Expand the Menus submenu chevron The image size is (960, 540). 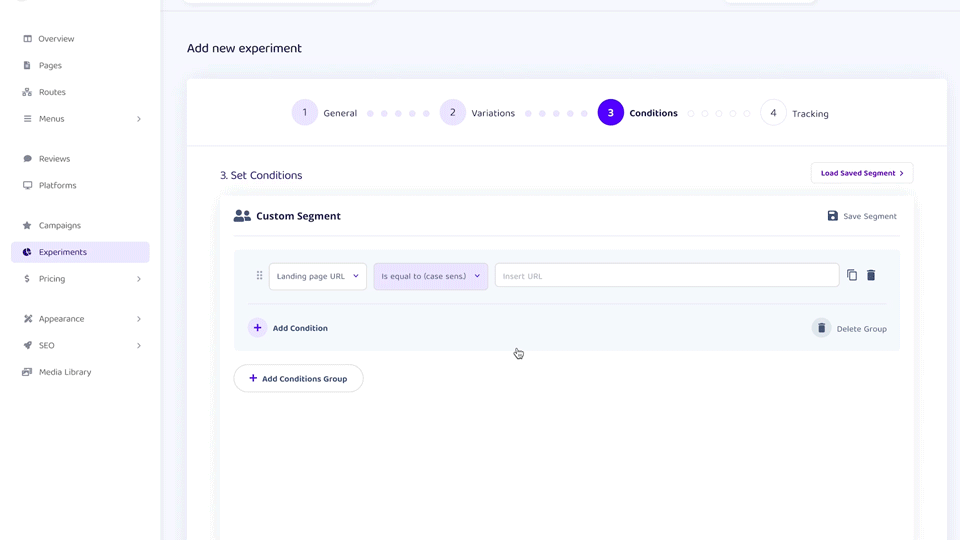pos(138,119)
